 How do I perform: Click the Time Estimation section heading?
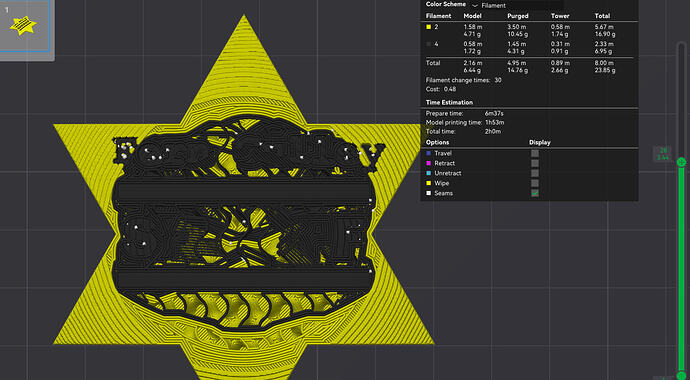pos(449,102)
